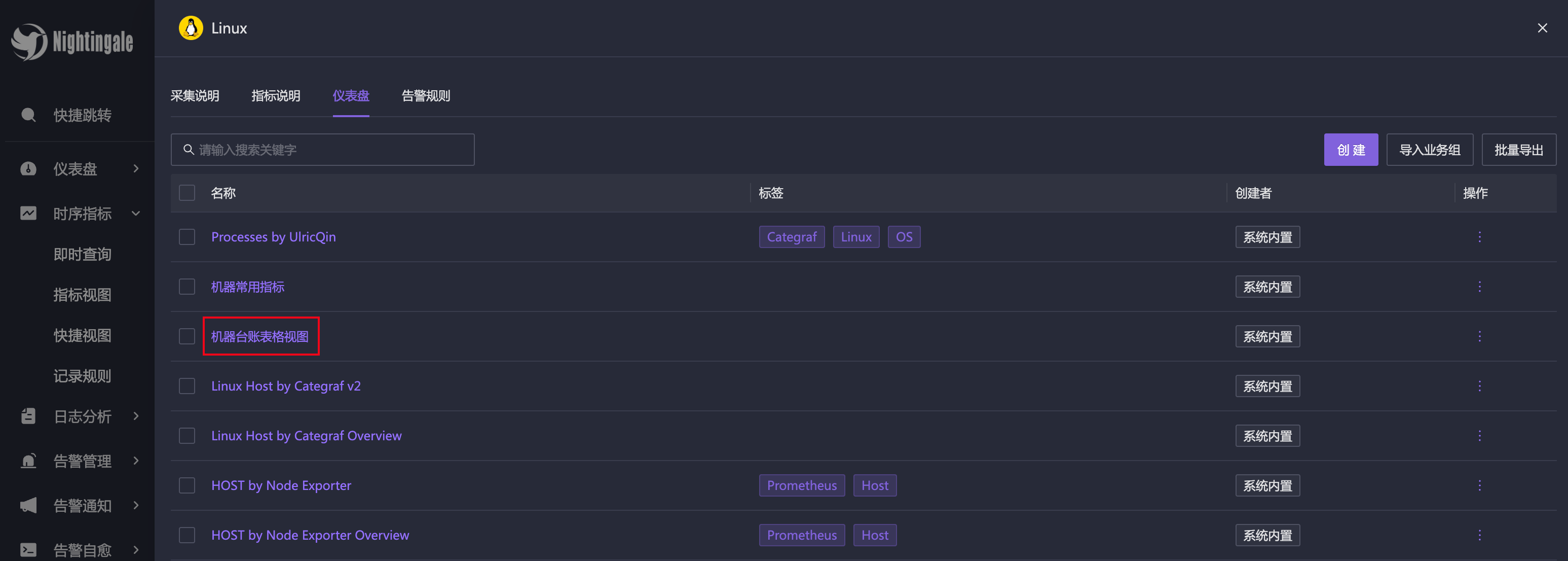The width and height of the screenshot is (1568, 561).
Task: Switch to the 指标说明 tab
Action: pos(276,96)
